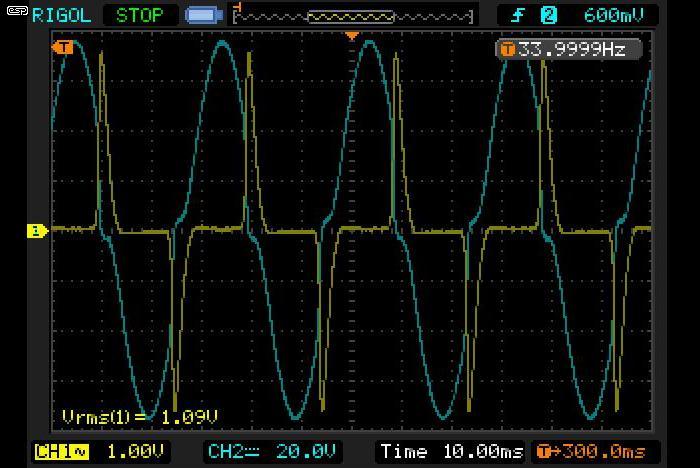Click the 600mV trigger level readout
This screenshot has height=468, width=700.
[x=614, y=16]
